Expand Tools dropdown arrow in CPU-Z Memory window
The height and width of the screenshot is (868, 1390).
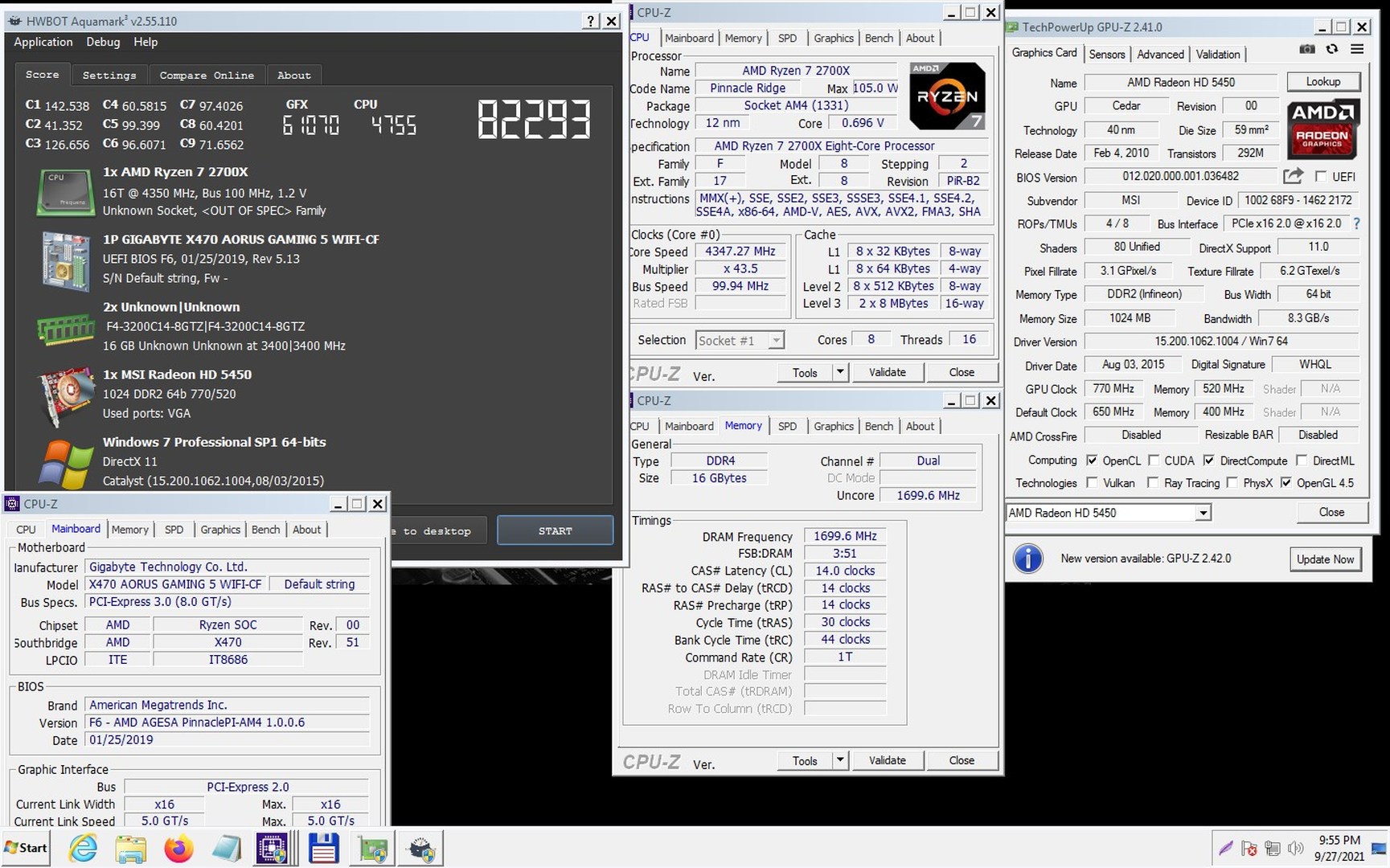(x=840, y=760)
